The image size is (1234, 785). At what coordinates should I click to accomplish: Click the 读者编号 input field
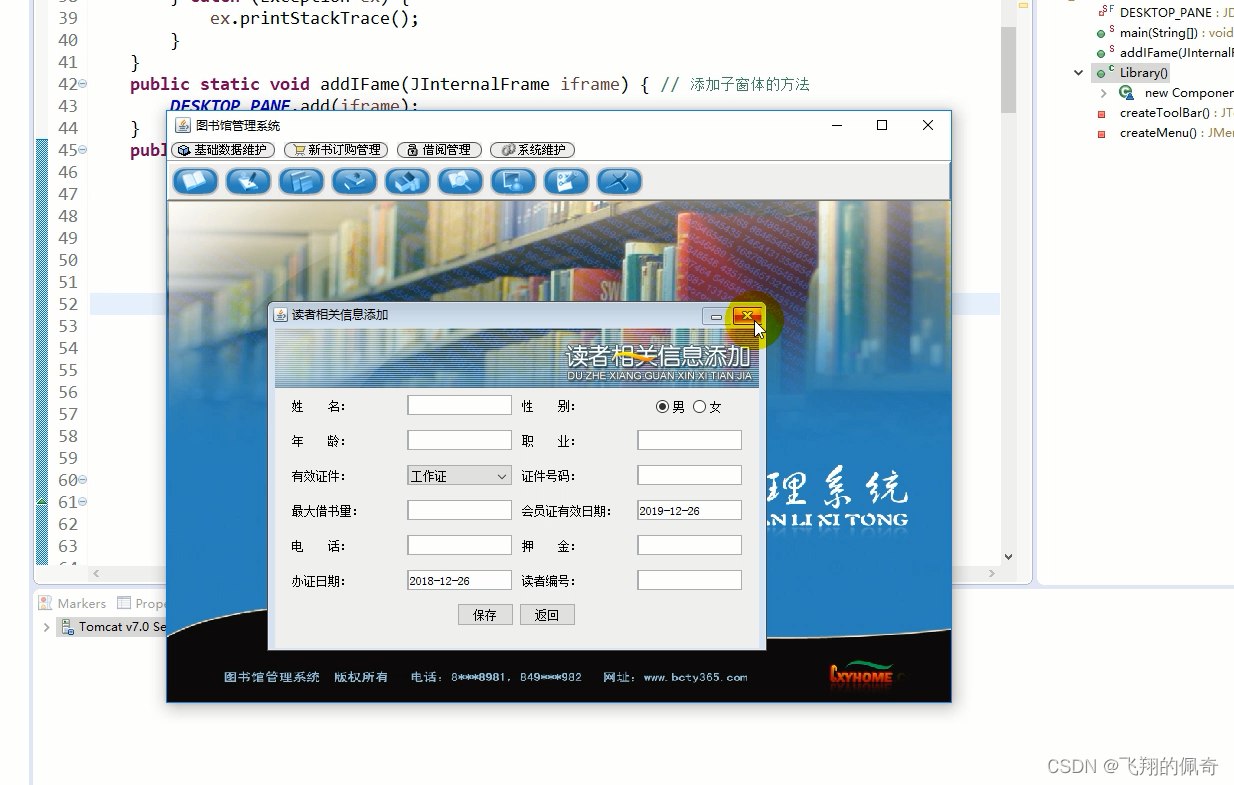click(688, 580)
